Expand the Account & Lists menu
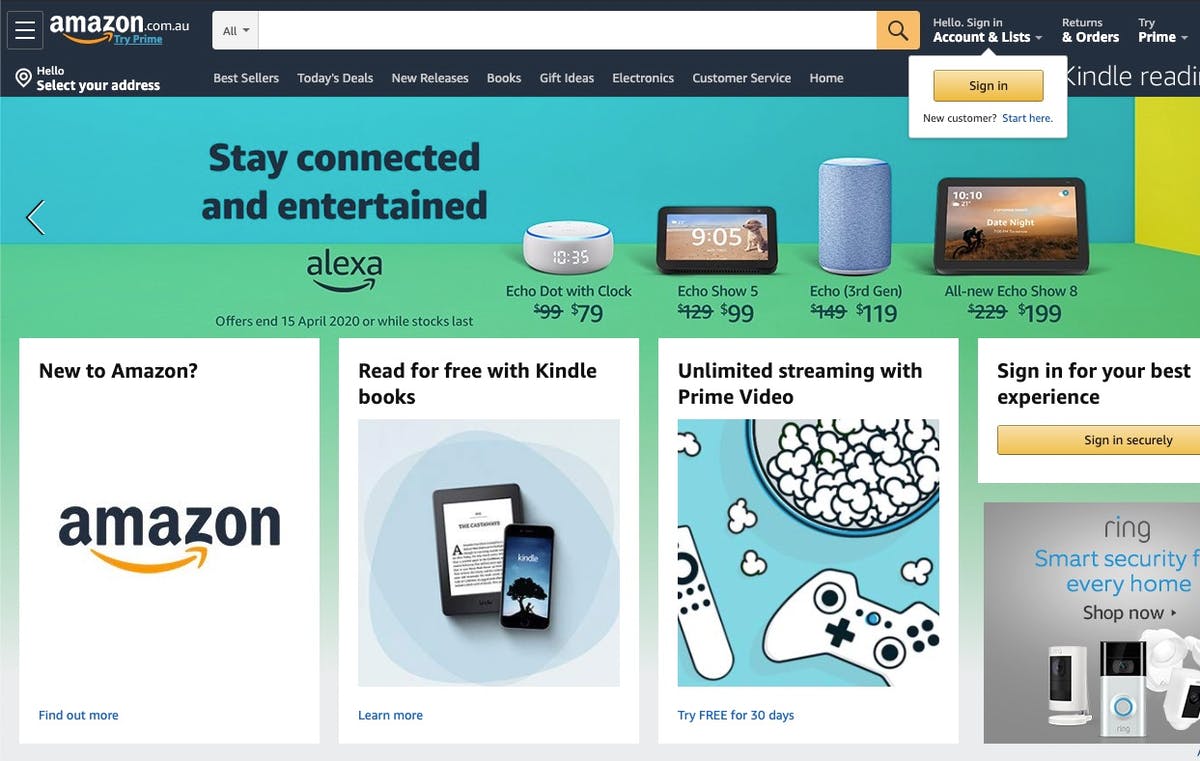Image resolution: width=1200 pixels, height=761 pixels. click(x=987, y=30)
